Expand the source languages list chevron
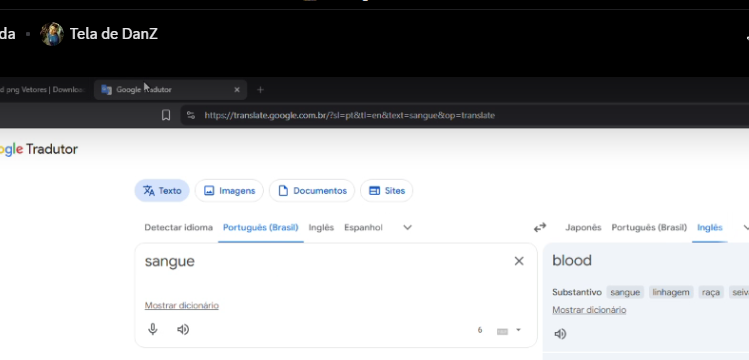The width and height of the screenshot is (749, 360). (407, 228)
